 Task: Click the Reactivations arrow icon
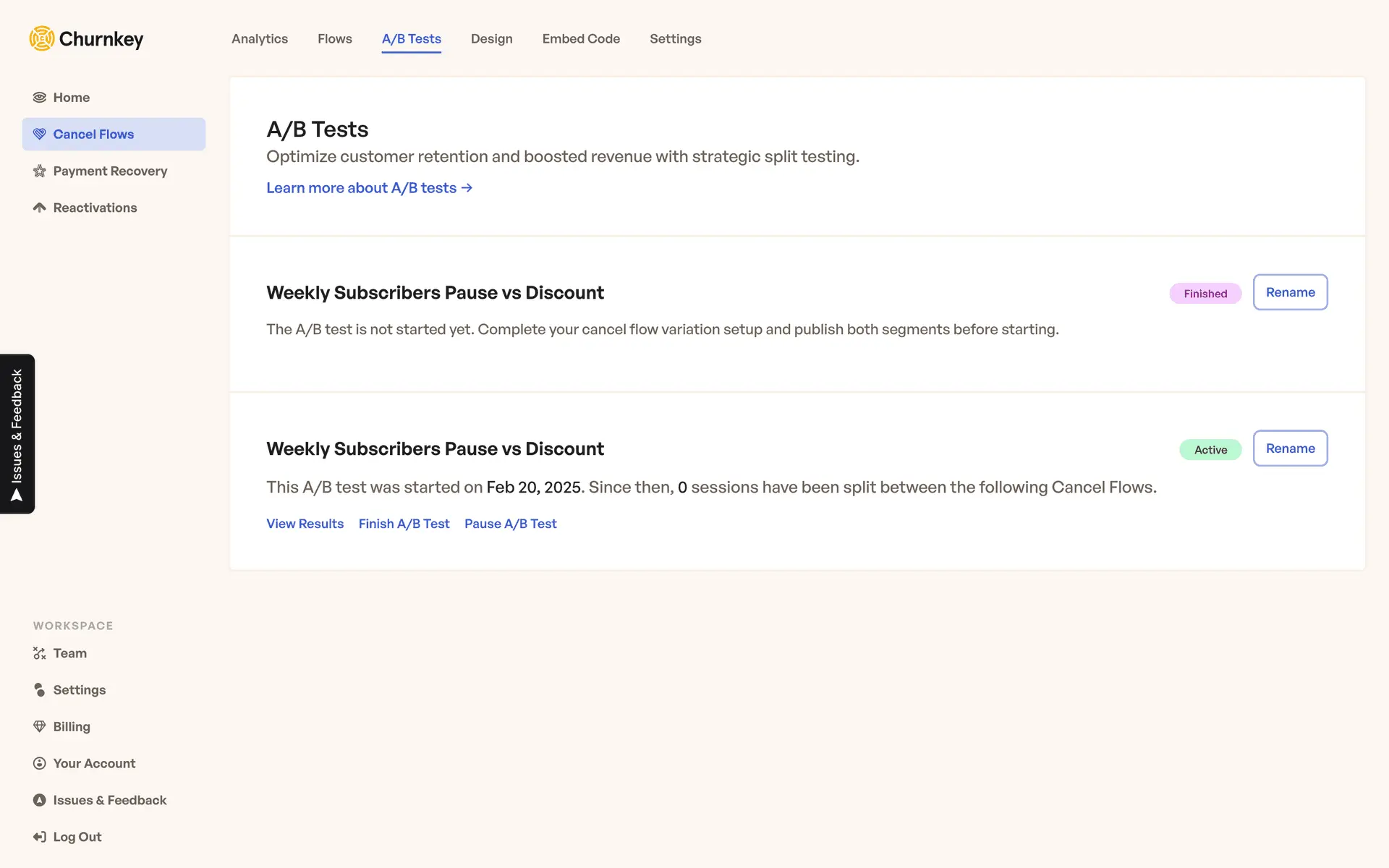39,208
